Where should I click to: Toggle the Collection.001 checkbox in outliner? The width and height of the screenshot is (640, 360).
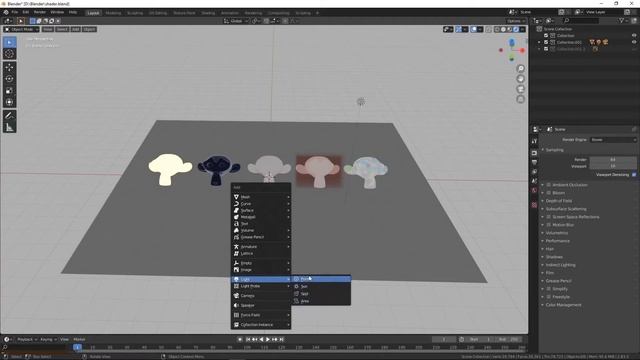(x=546, y=42)
